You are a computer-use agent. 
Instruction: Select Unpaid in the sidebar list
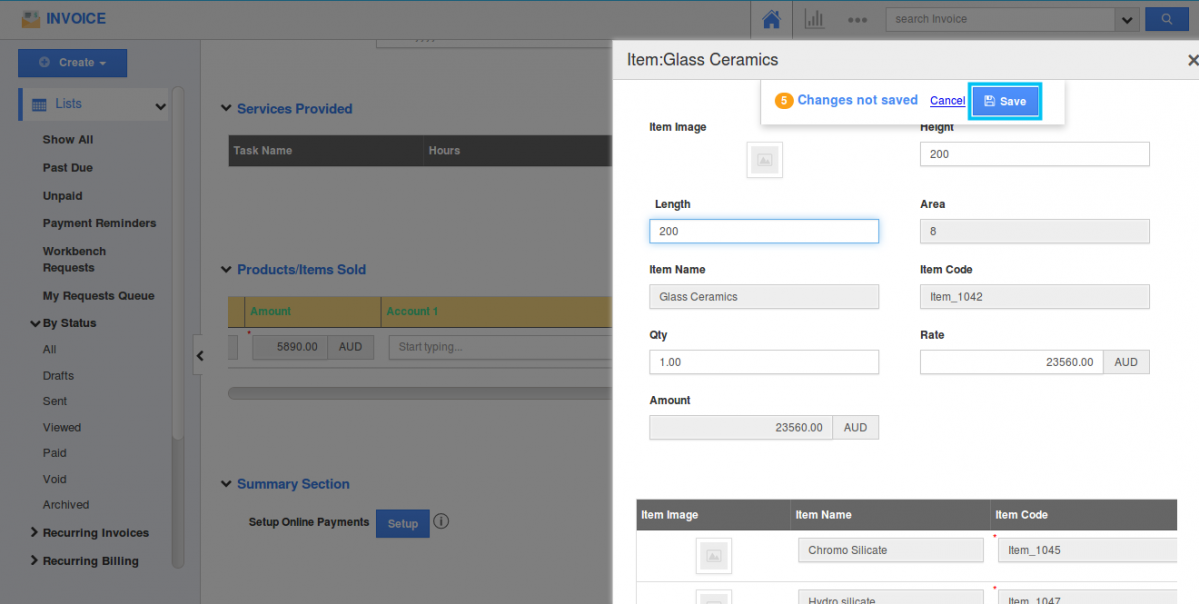pos(62,196)
